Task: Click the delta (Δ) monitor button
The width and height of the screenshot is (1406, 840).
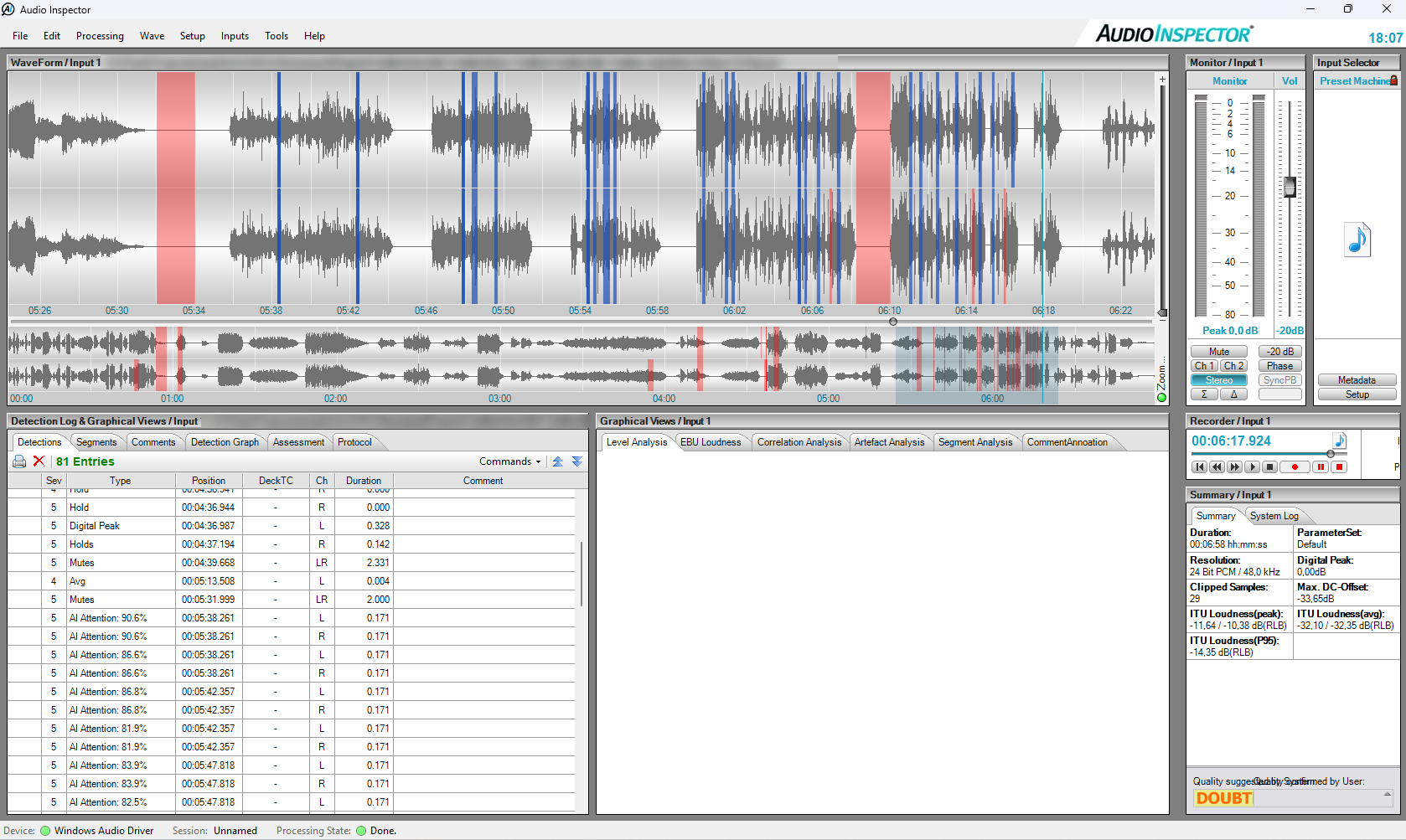Action: 1233,394
